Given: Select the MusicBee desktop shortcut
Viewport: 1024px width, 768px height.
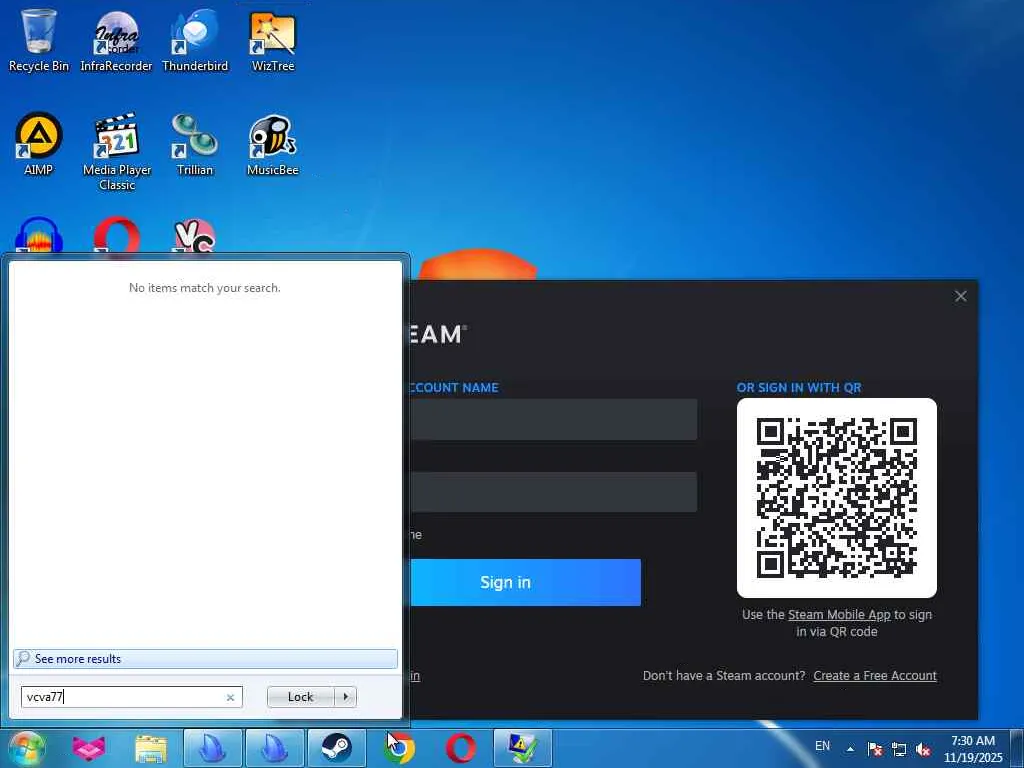Looking at the screenshot, I should (273, 144).
